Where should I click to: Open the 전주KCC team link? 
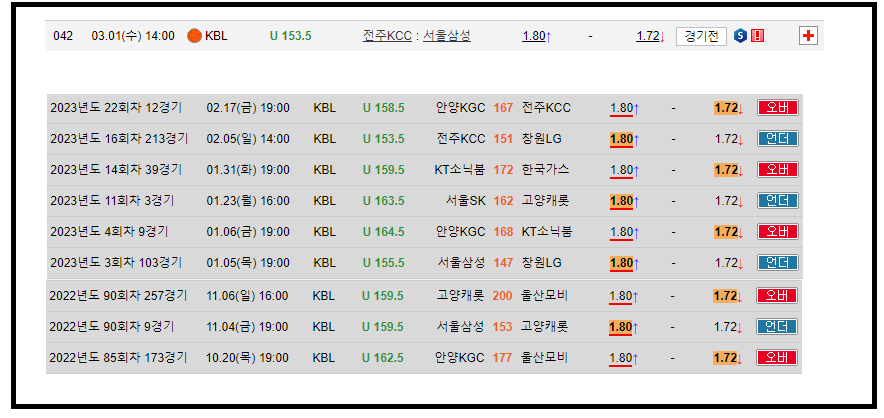tap(386, 36)
